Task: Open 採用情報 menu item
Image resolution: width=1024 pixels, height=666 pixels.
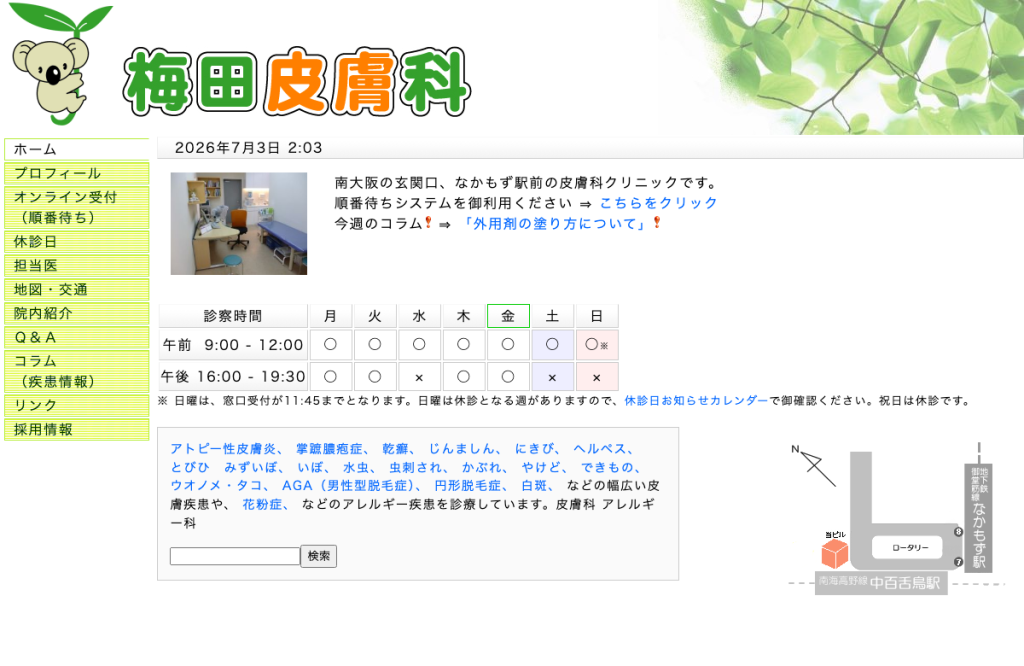Action: coord(76,430)
